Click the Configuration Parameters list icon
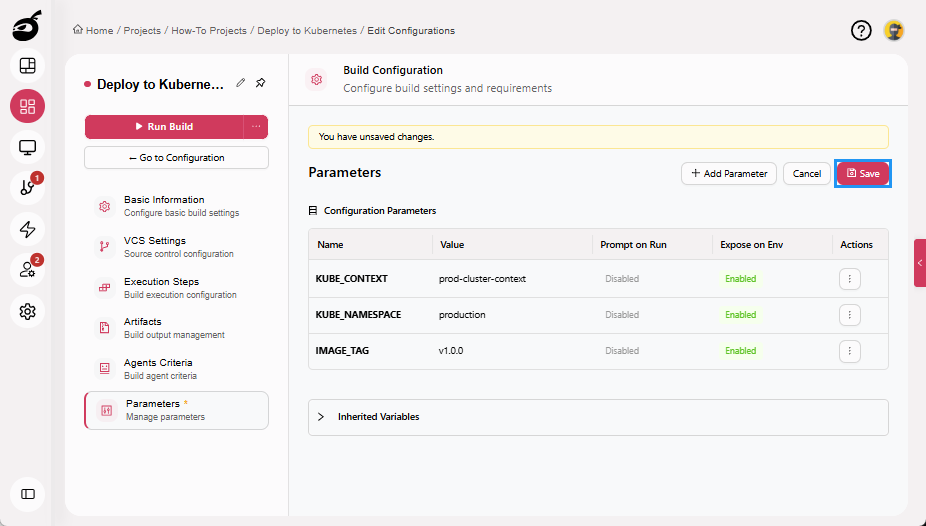This screenshot has height=526, width=926. tap(313, 211)
